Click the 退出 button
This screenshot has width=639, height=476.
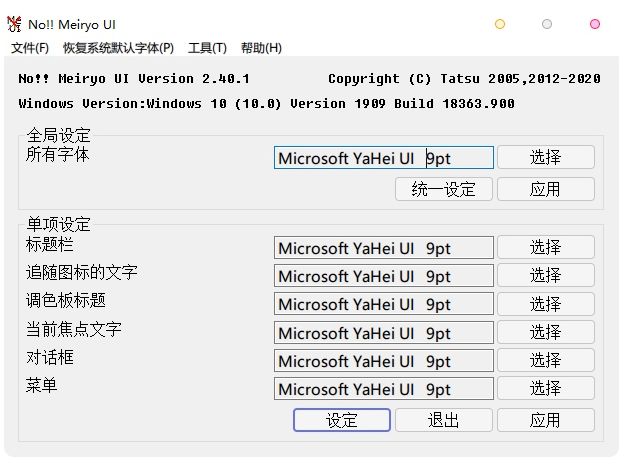pyautogui.click(x=444, y=420)
